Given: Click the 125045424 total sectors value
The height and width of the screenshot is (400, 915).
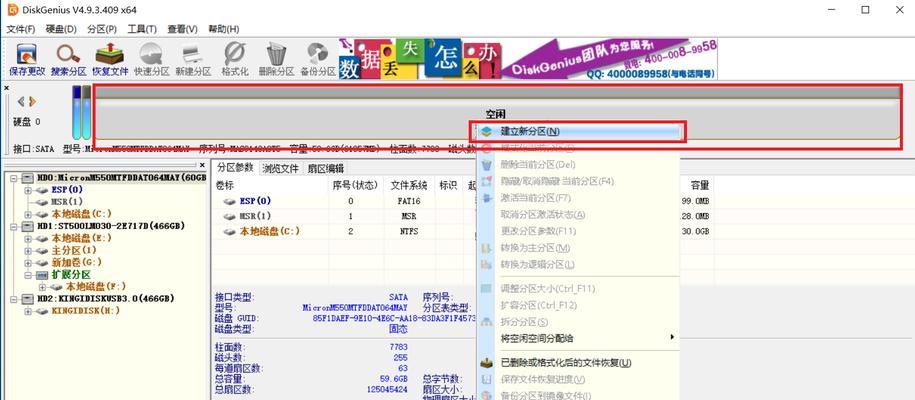Looking at the screenshot, I should pyautogui.click(x=387, y=389).
